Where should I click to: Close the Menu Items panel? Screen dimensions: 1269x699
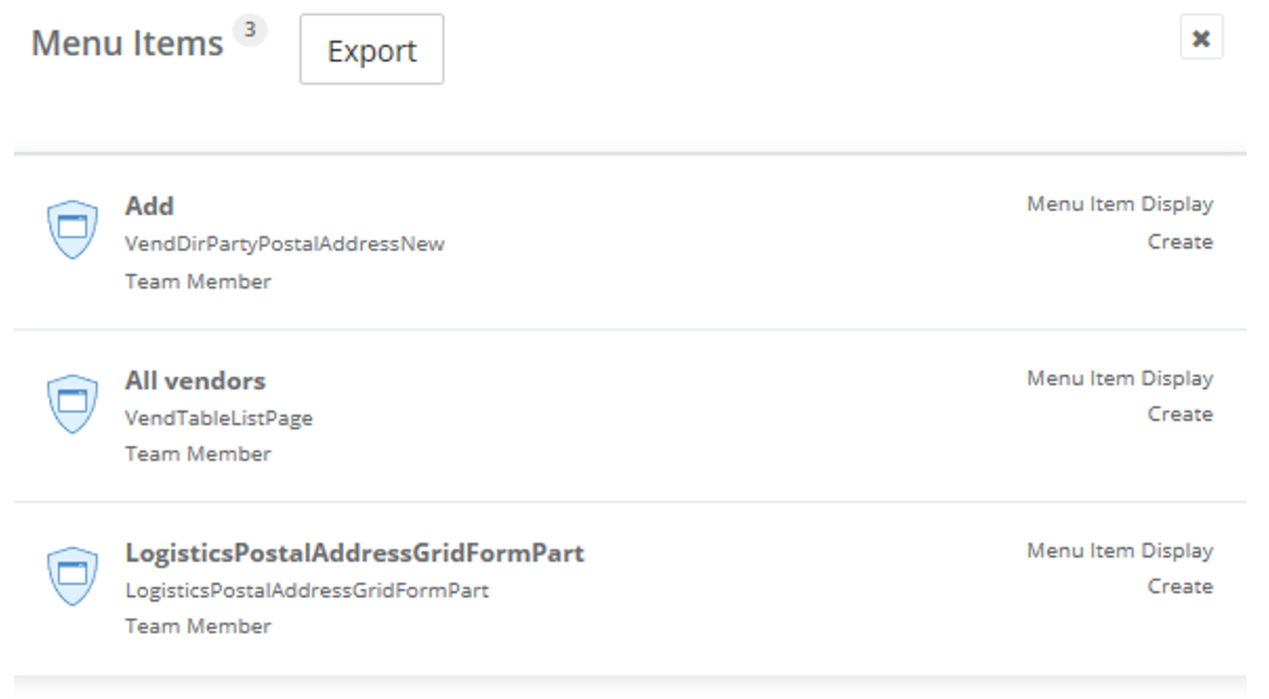(x=1201, y=38)
